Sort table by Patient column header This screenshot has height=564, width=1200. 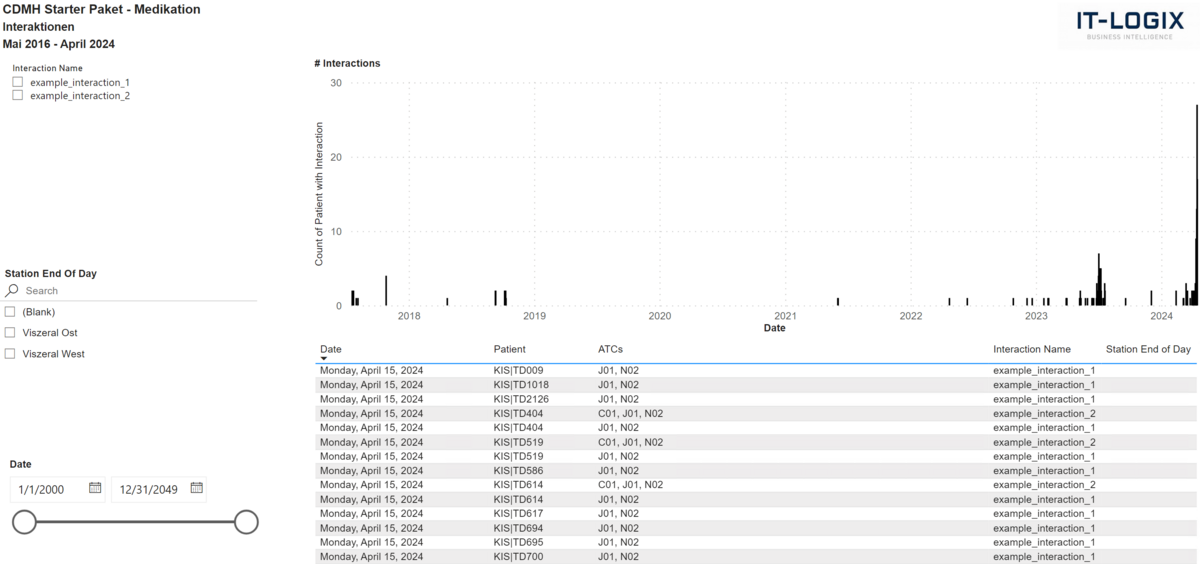[509, 349]
